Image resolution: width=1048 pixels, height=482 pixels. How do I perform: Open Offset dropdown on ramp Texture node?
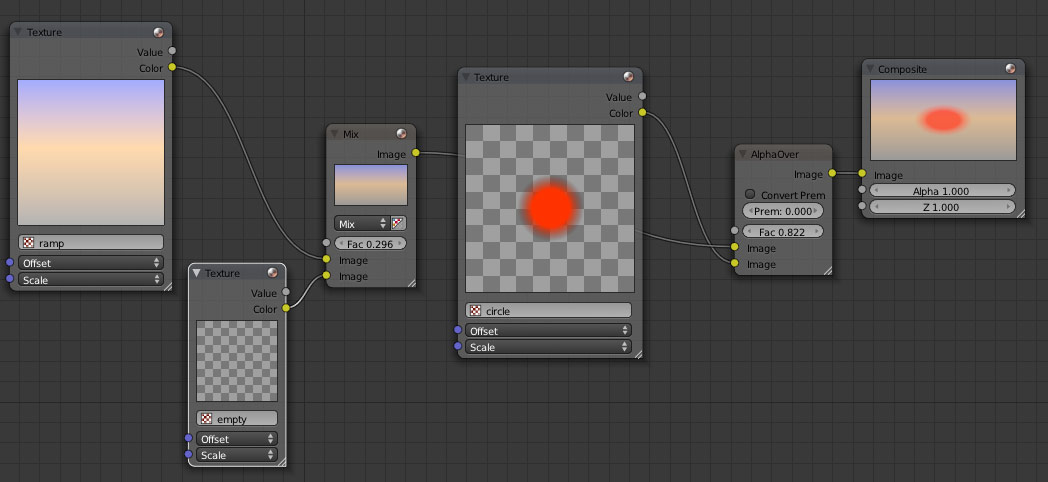point(91,263)
